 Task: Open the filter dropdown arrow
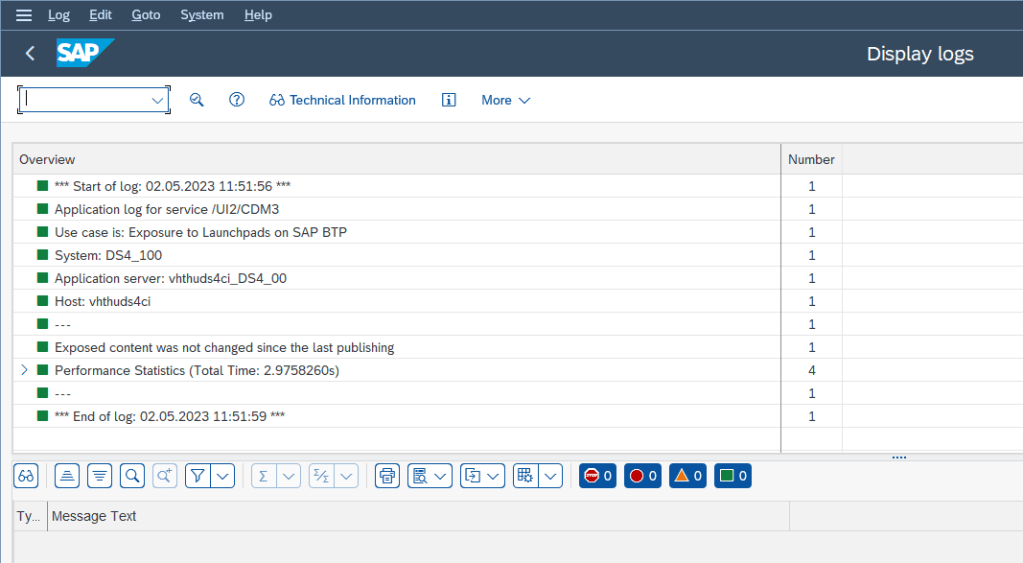(x=223, y=476)
